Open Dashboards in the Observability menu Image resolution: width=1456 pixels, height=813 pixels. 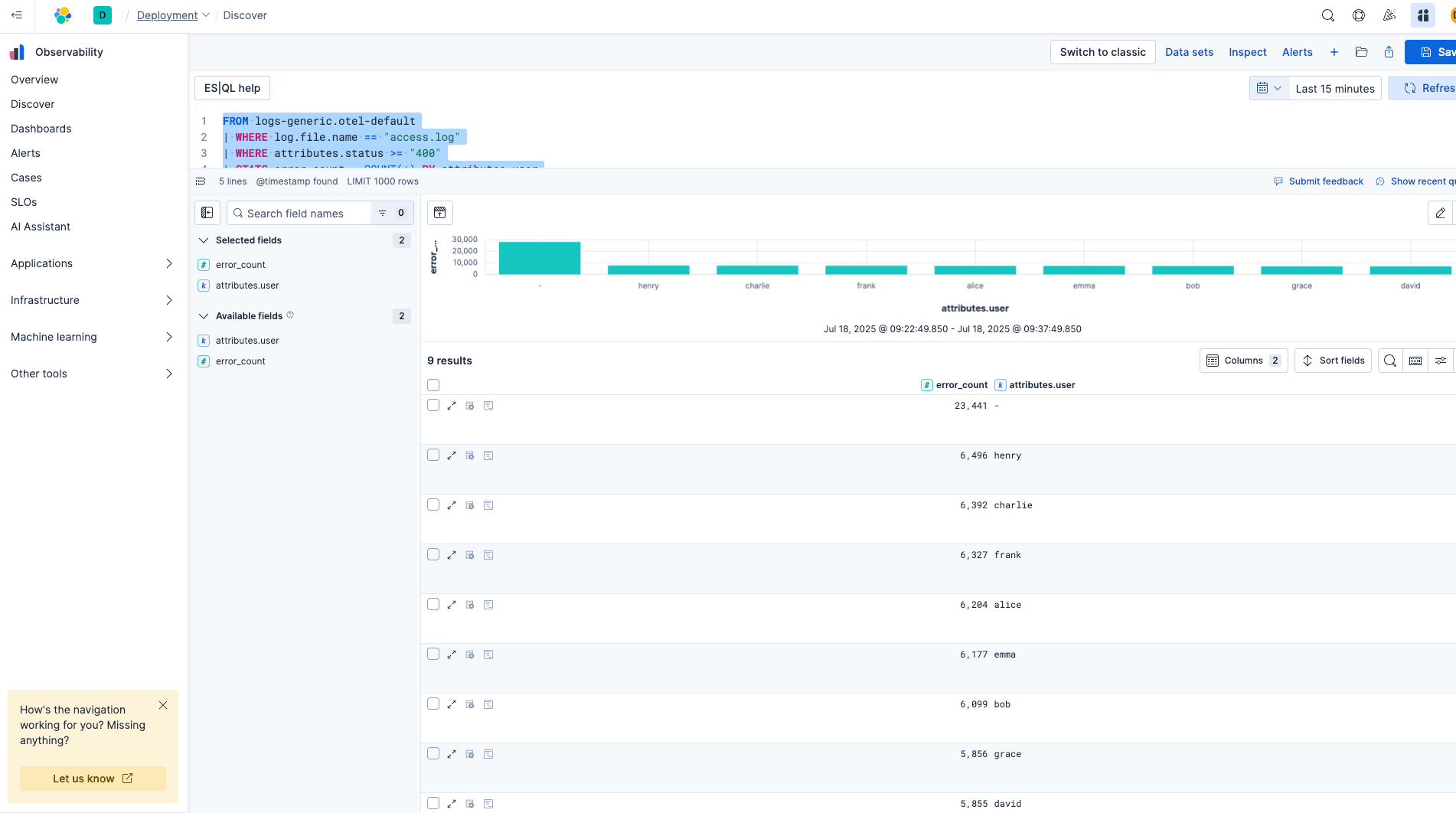click(41, 129)
